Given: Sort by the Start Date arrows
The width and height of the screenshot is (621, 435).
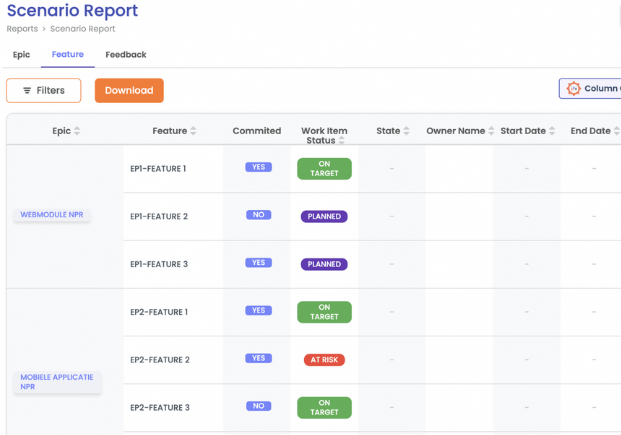Looking at the screenshot, I should 553,131.
